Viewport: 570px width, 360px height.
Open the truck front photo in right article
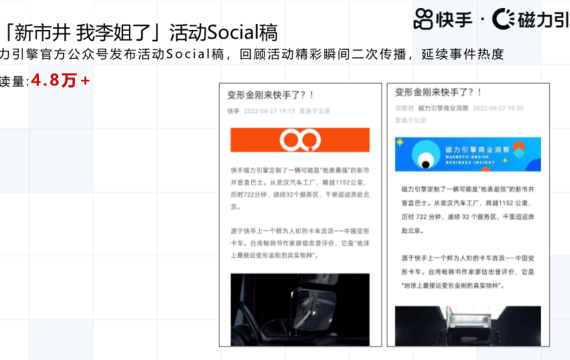click(468, 326)
